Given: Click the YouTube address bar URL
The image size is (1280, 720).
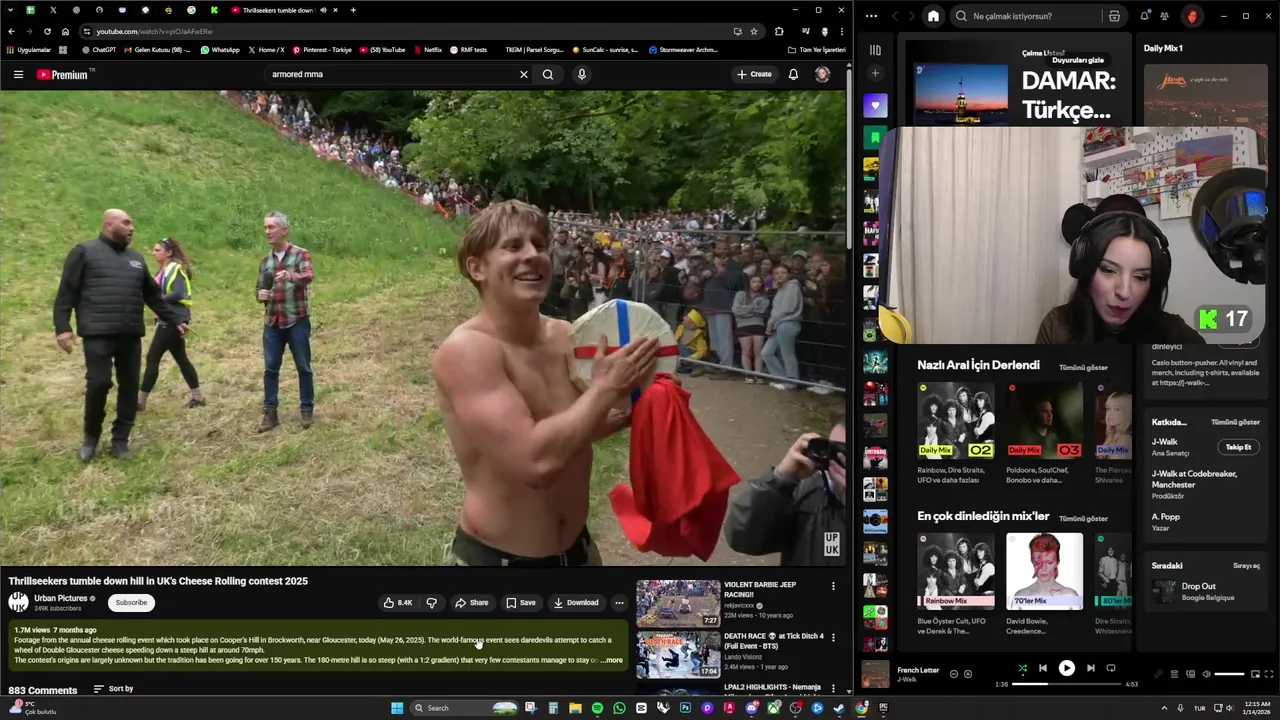Looking at the screenshot, I should [x=155, y=32].
